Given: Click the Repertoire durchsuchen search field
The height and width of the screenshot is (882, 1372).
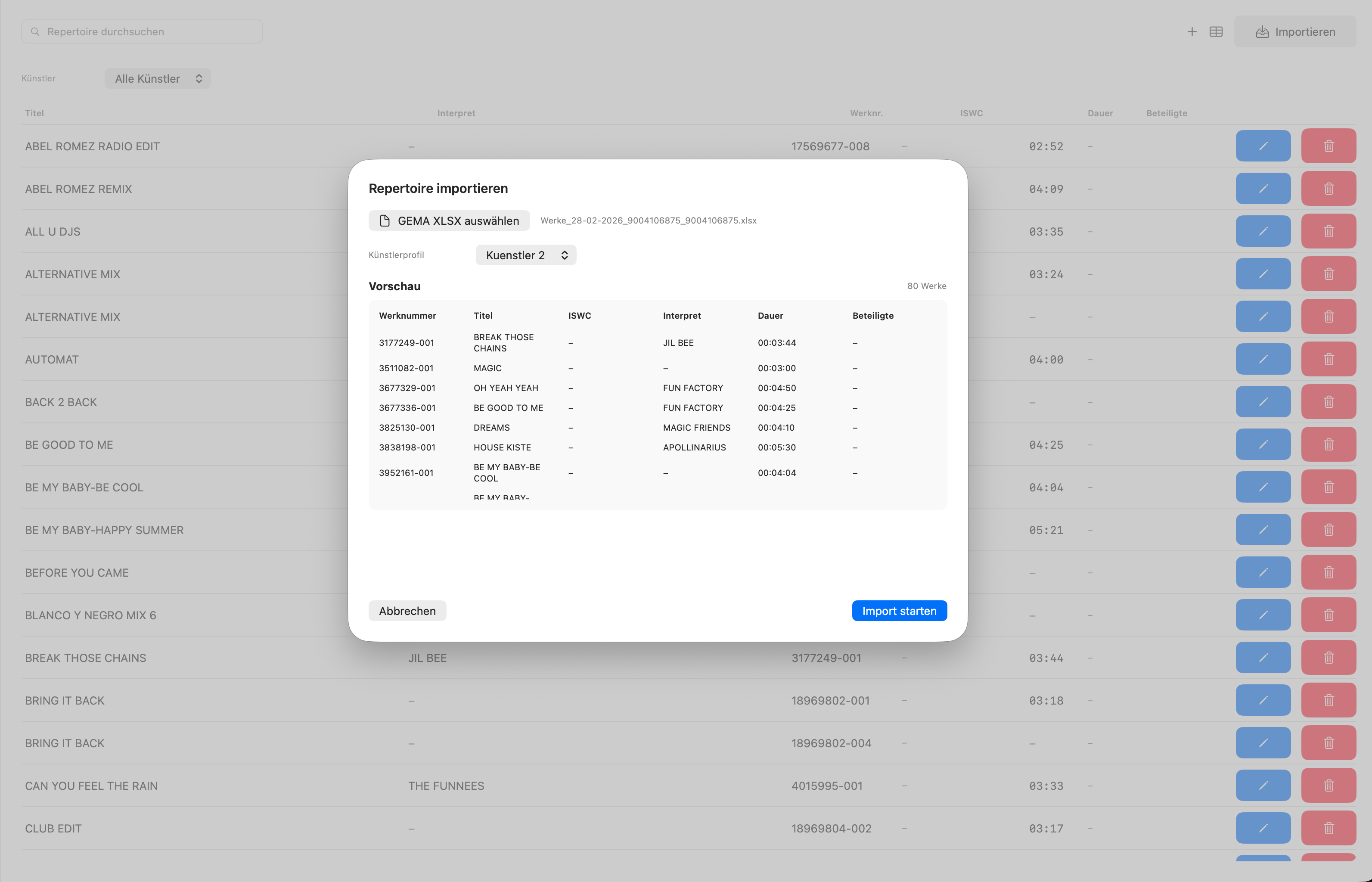Looking at the screenshot, I should (x=141, y=31).
